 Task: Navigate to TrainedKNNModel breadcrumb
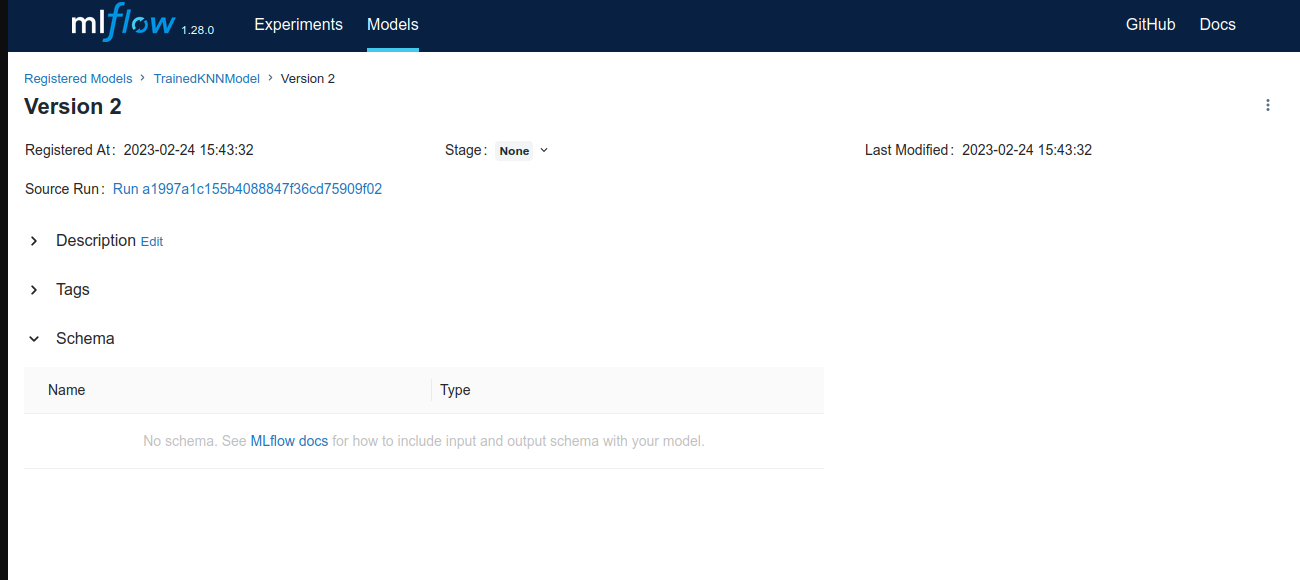pyautogui.click(x=206, y=78)
